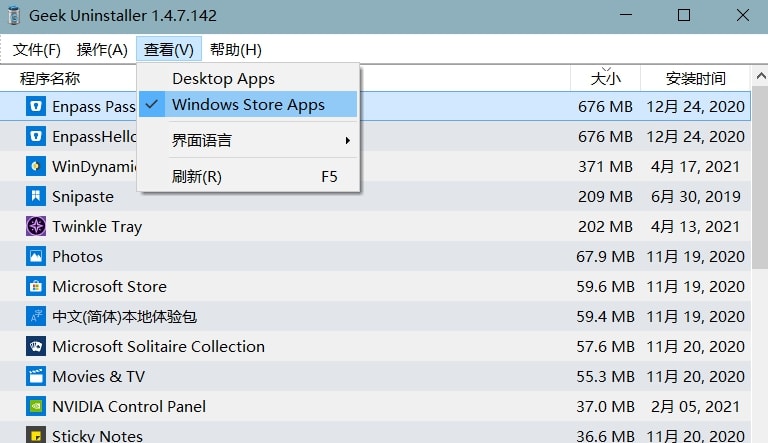Open the 操作(A) menu

tap(102, 49)
